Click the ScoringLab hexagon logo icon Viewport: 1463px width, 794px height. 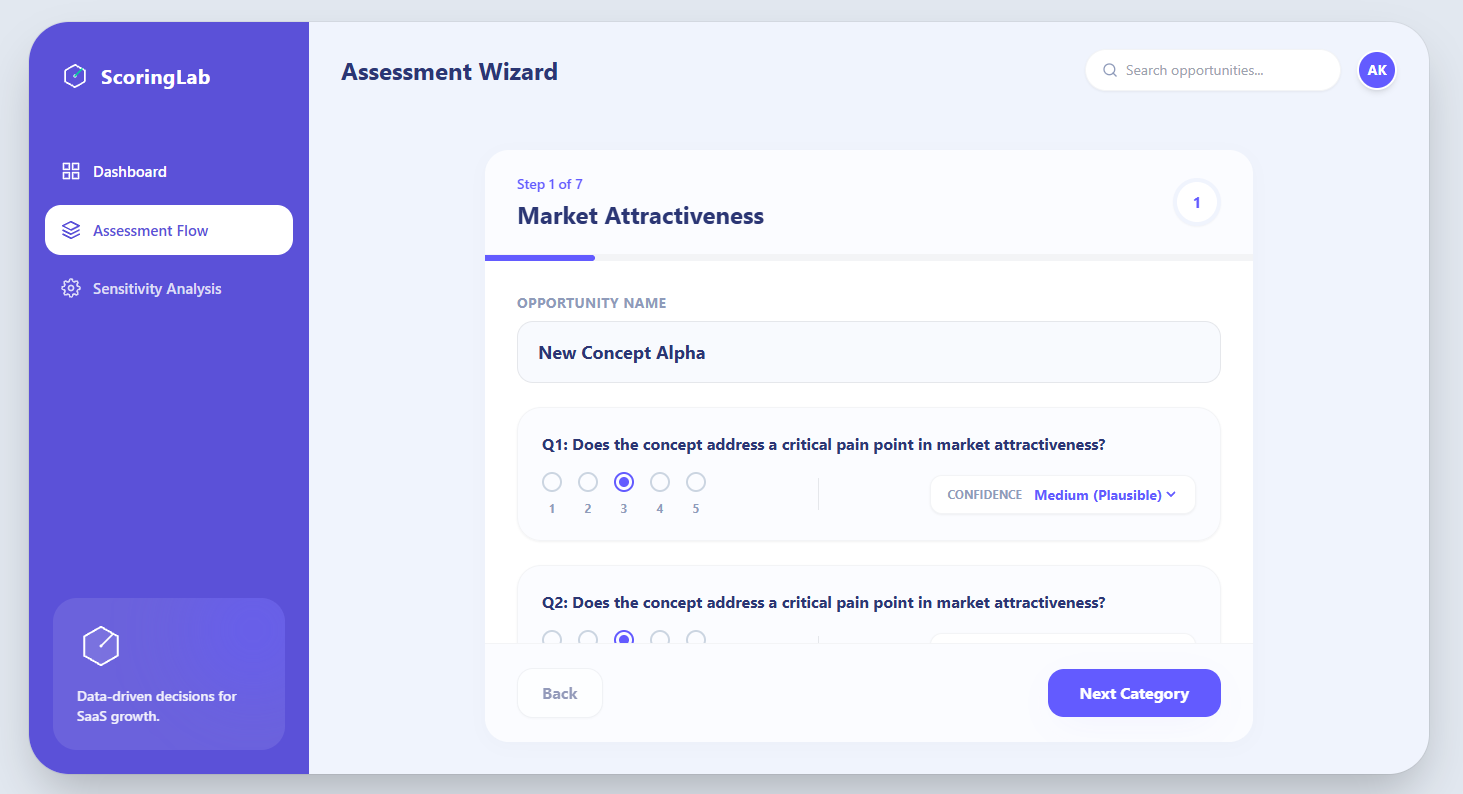pyautogui.click(x=74, y=77)
